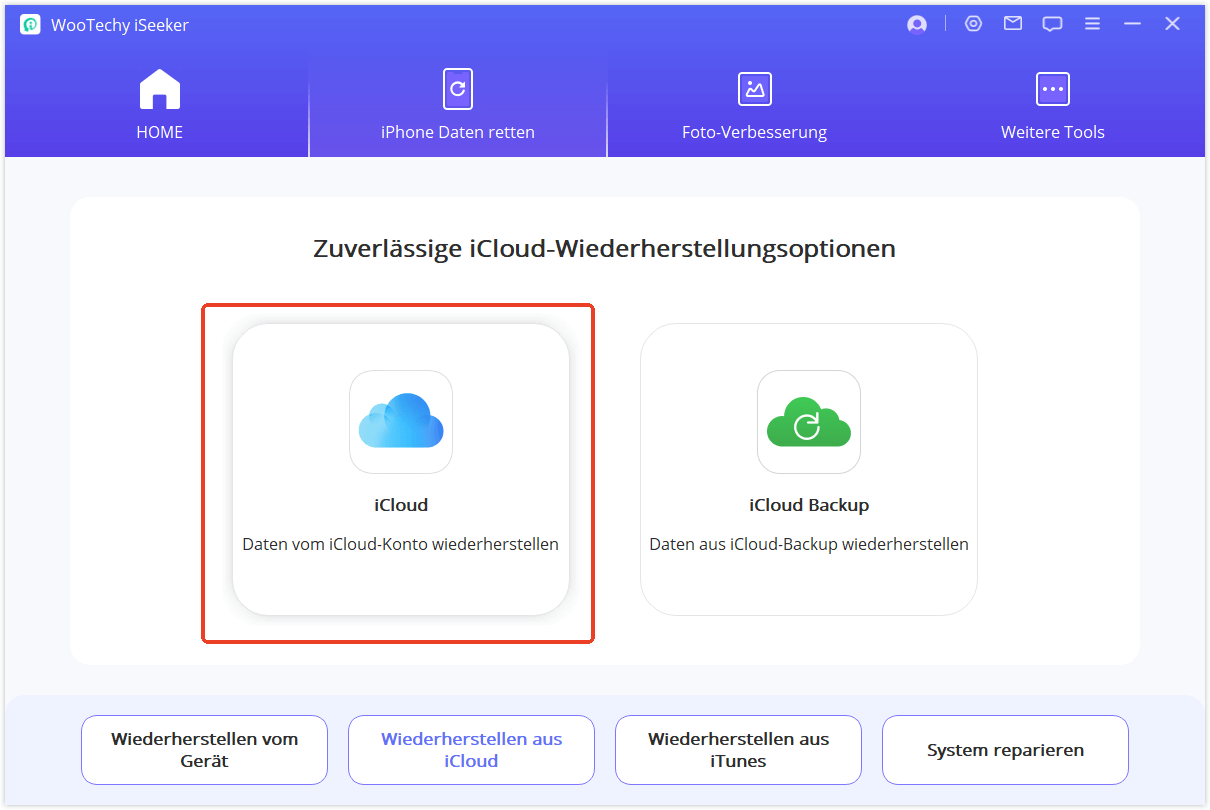Image resolution: width=1210 pixels, height=810 pixels.
Task: Switch to the Foto-Verbesserung tab
Action: pos(754,105)
